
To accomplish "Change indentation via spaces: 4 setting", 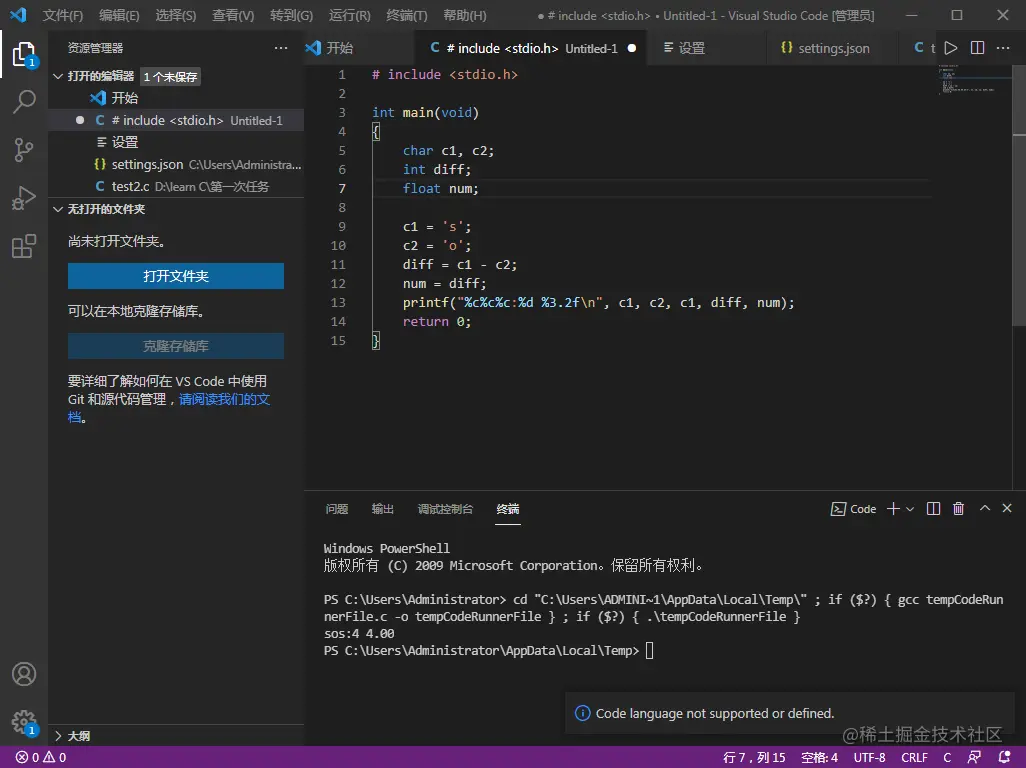I will pyautogui.click(x=819, y=758).
